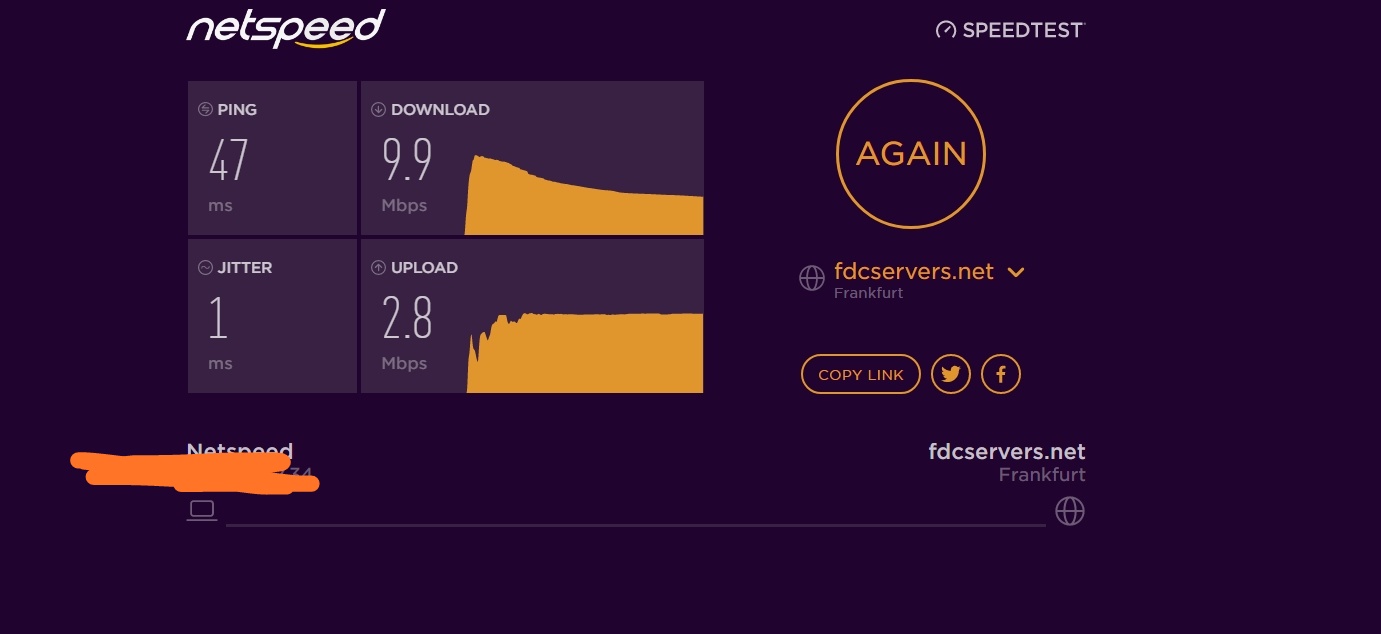
Task: Click the globe icon beside server name
Action: tap(812, 278)
